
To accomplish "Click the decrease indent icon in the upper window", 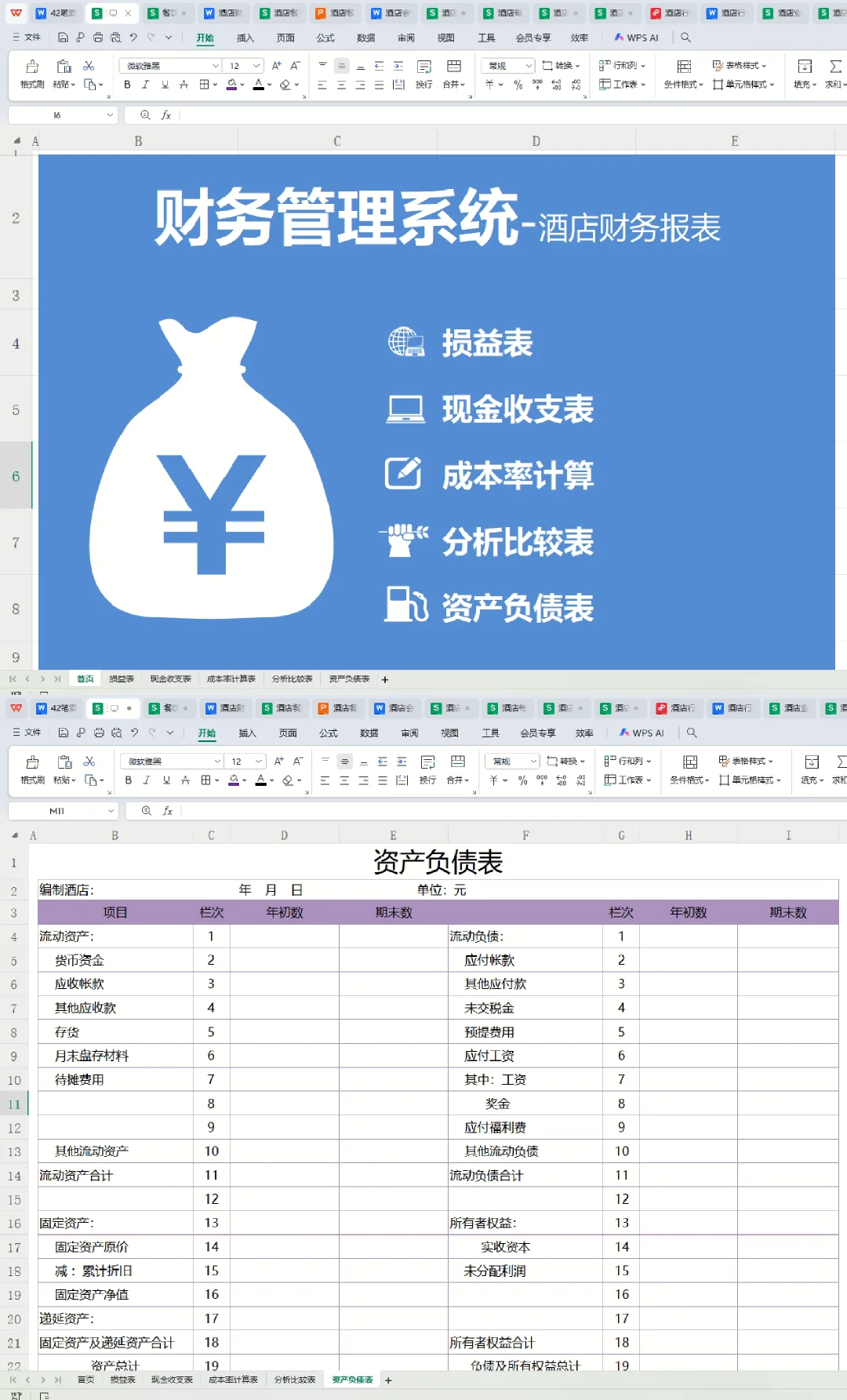I will 380,66.
